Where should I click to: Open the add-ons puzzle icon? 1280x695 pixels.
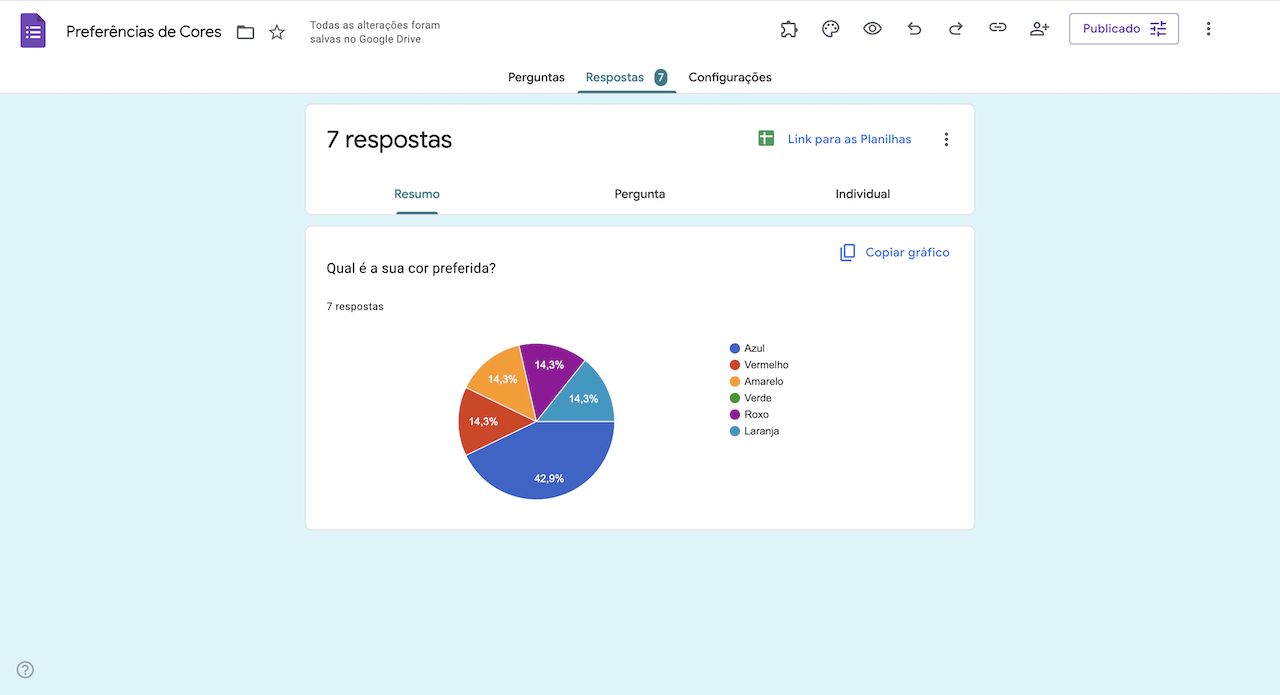(789, 29)
